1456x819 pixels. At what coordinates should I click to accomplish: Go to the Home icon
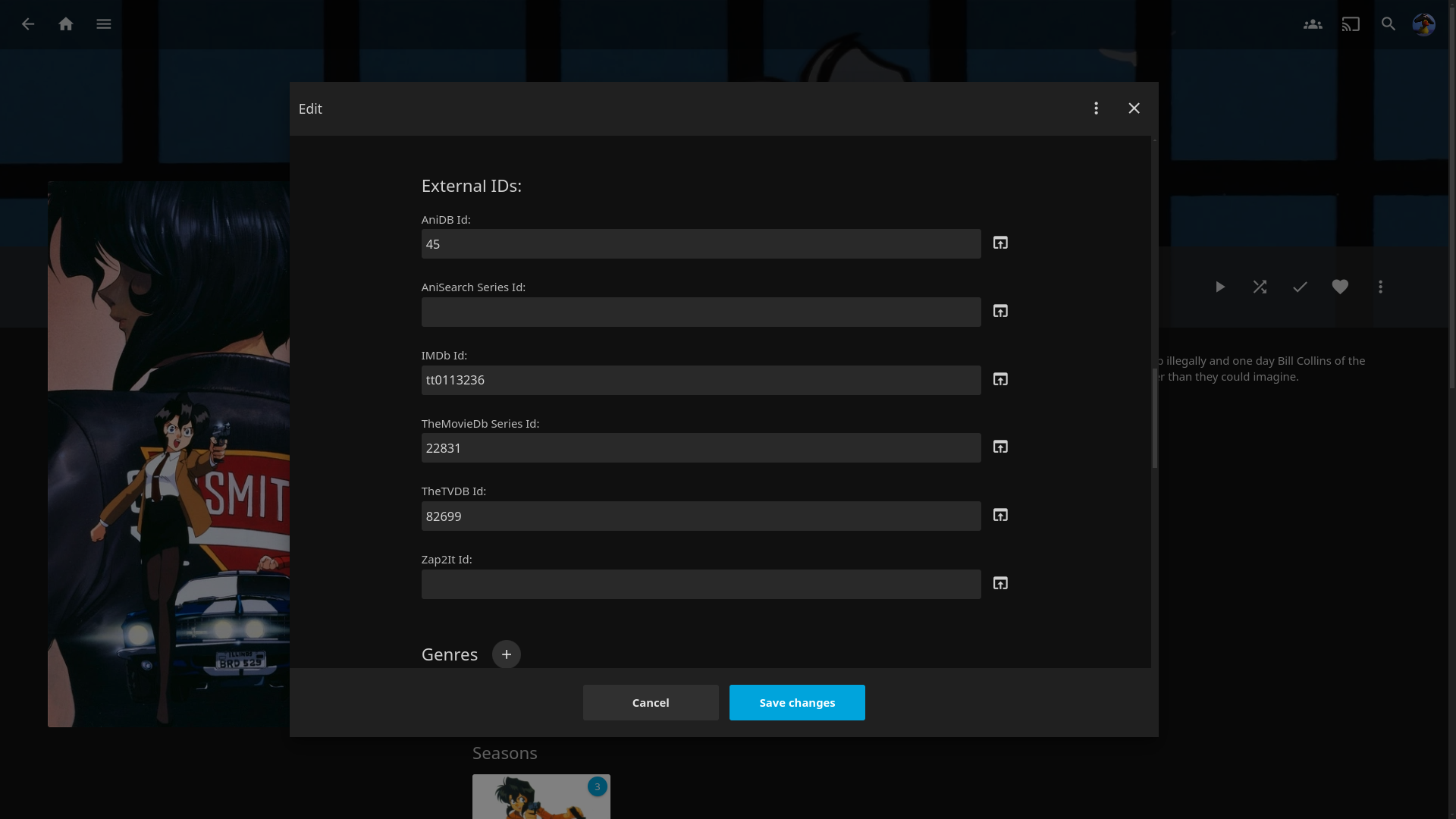click(x=66, y=24)
